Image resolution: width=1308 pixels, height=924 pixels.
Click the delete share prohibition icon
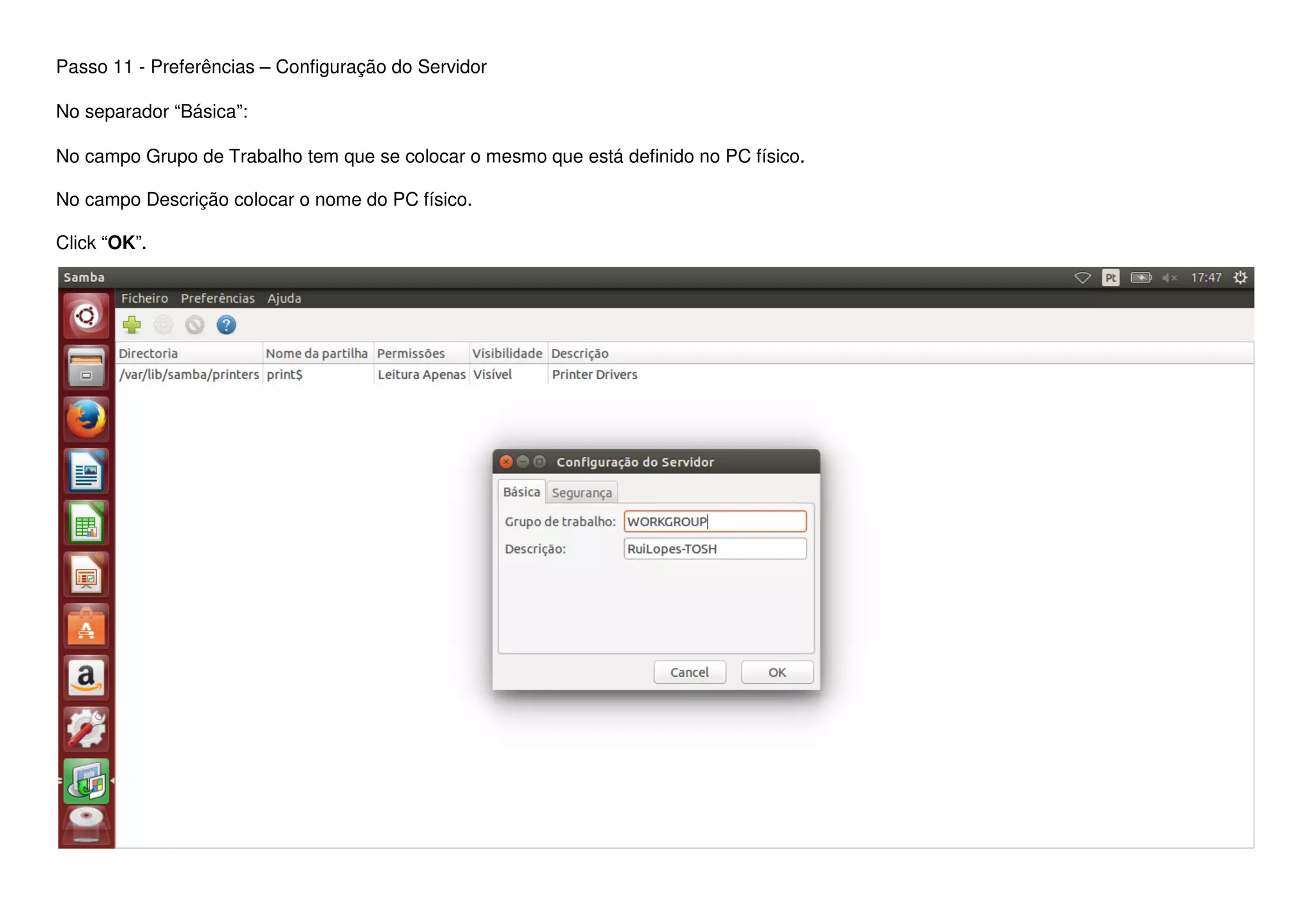(x=195, y=325)
